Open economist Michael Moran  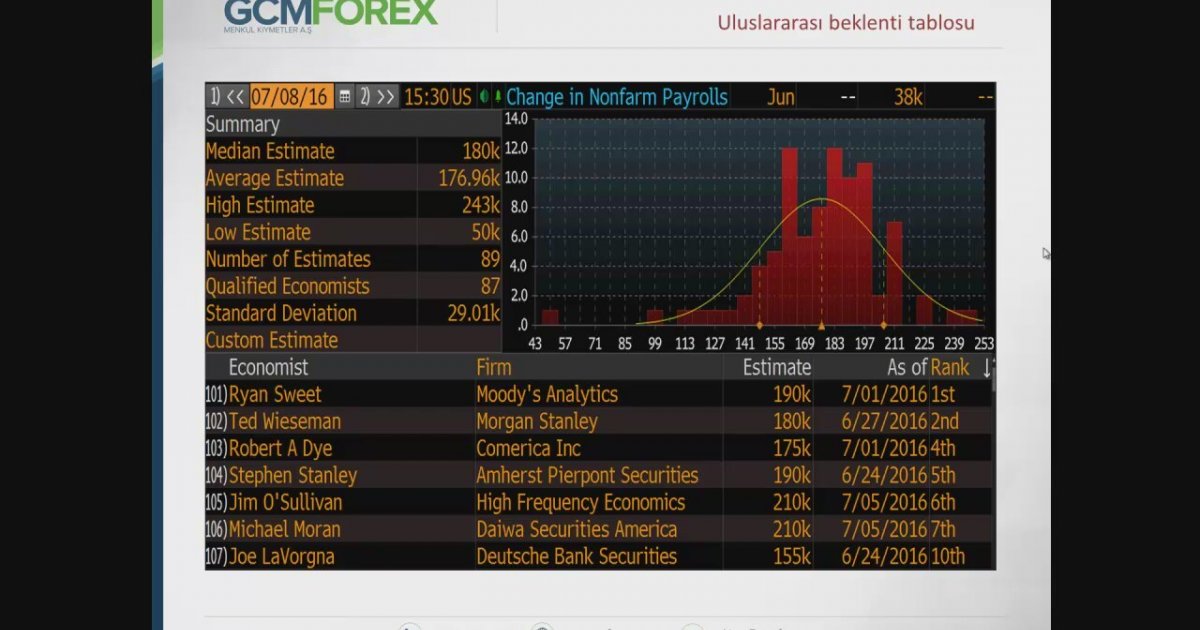pos(285,529)
